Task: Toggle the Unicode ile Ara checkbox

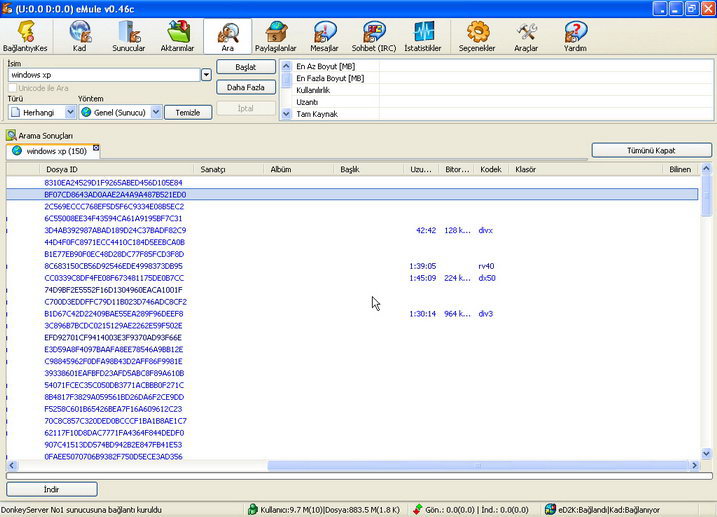Action: point(12,88)
